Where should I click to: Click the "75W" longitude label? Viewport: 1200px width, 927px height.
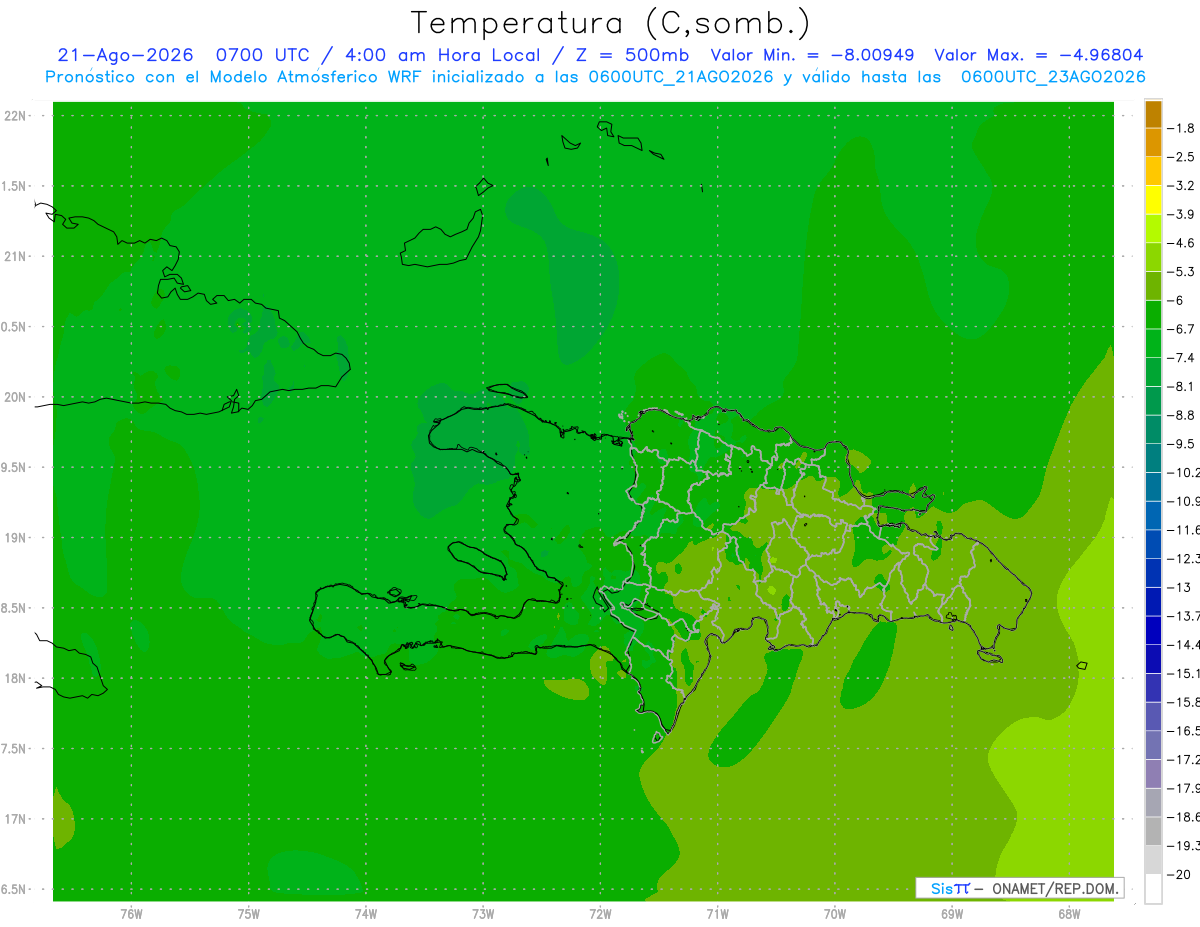(248, 914)
